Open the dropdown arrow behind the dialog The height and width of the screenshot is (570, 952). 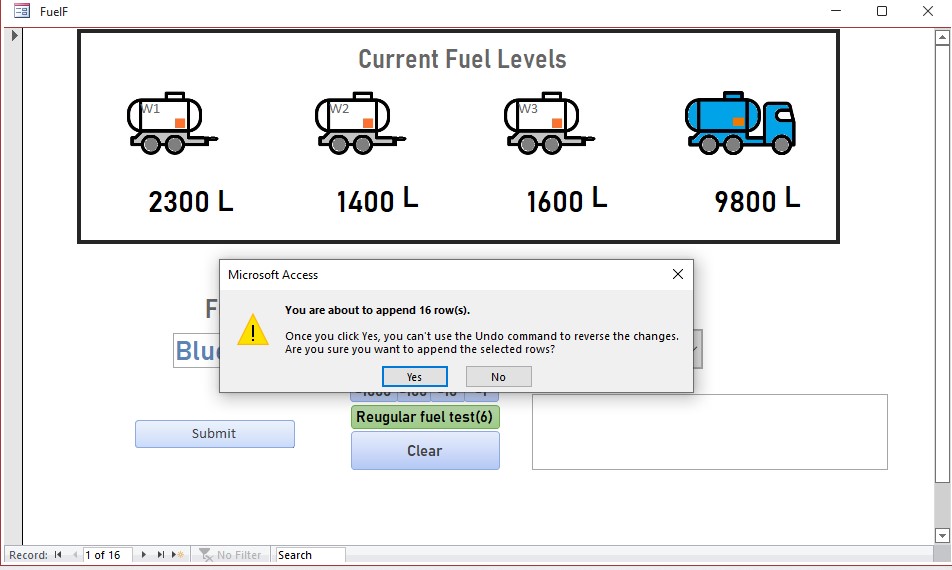[x=697, y=349]
